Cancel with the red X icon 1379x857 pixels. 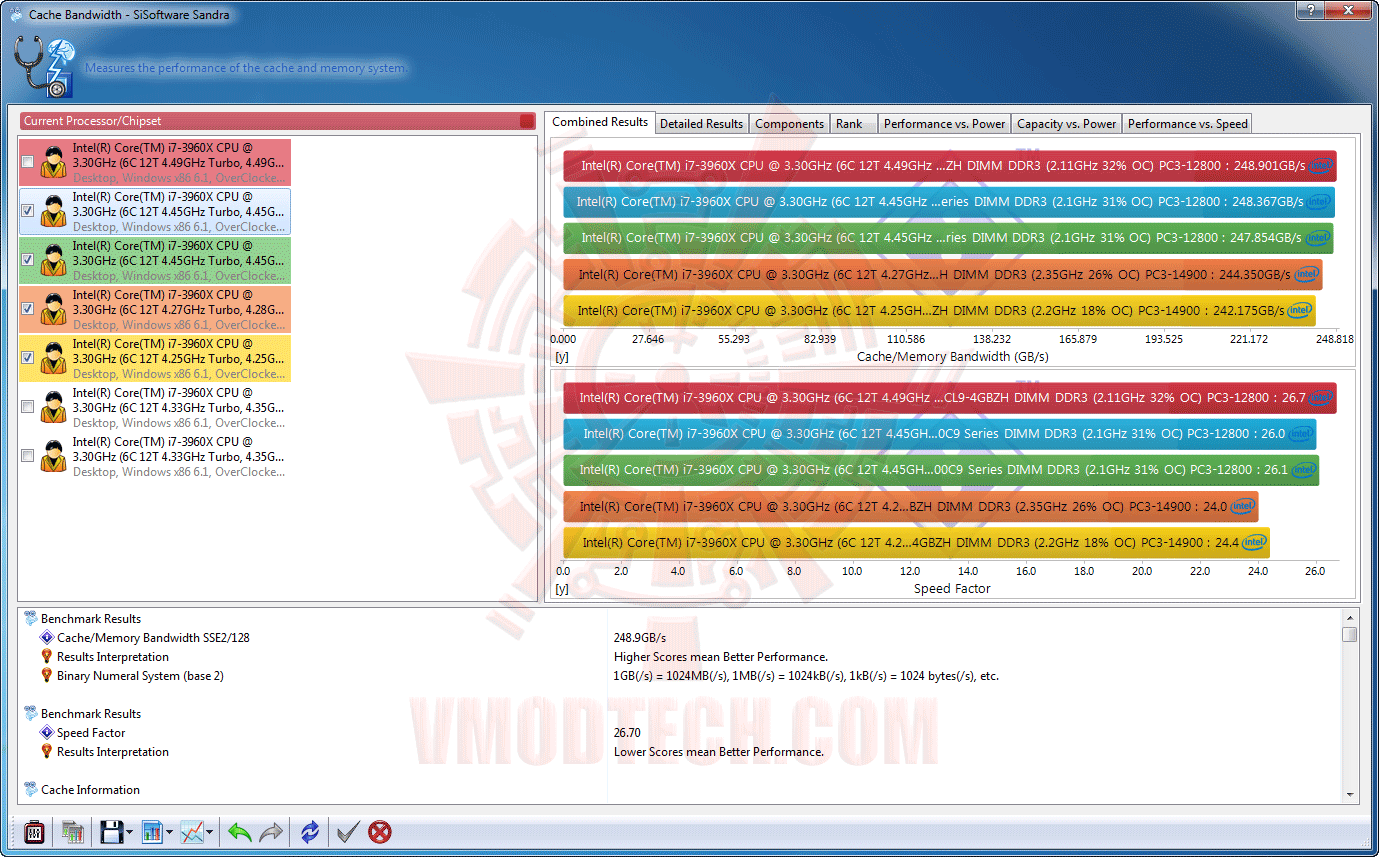pyautogui.click(x=380, y=831)
